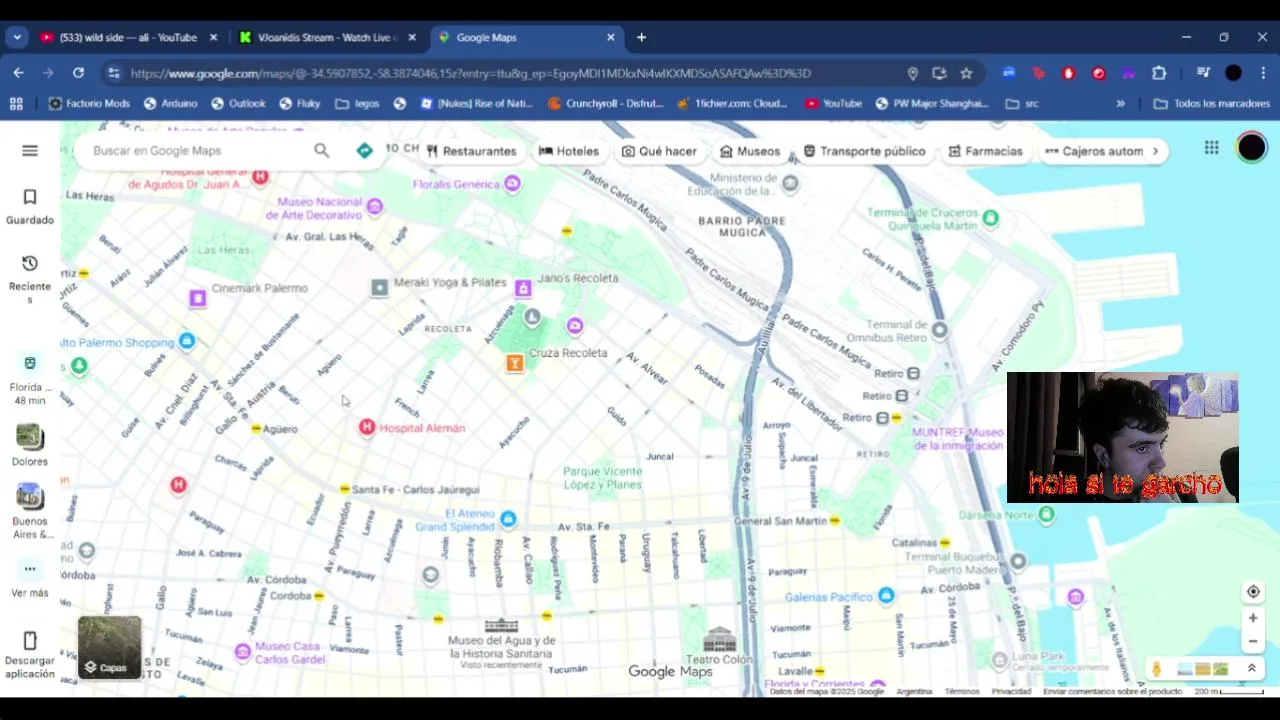Select the Transporte público chip
The image size is (1280, 720).
pos(864,151)
